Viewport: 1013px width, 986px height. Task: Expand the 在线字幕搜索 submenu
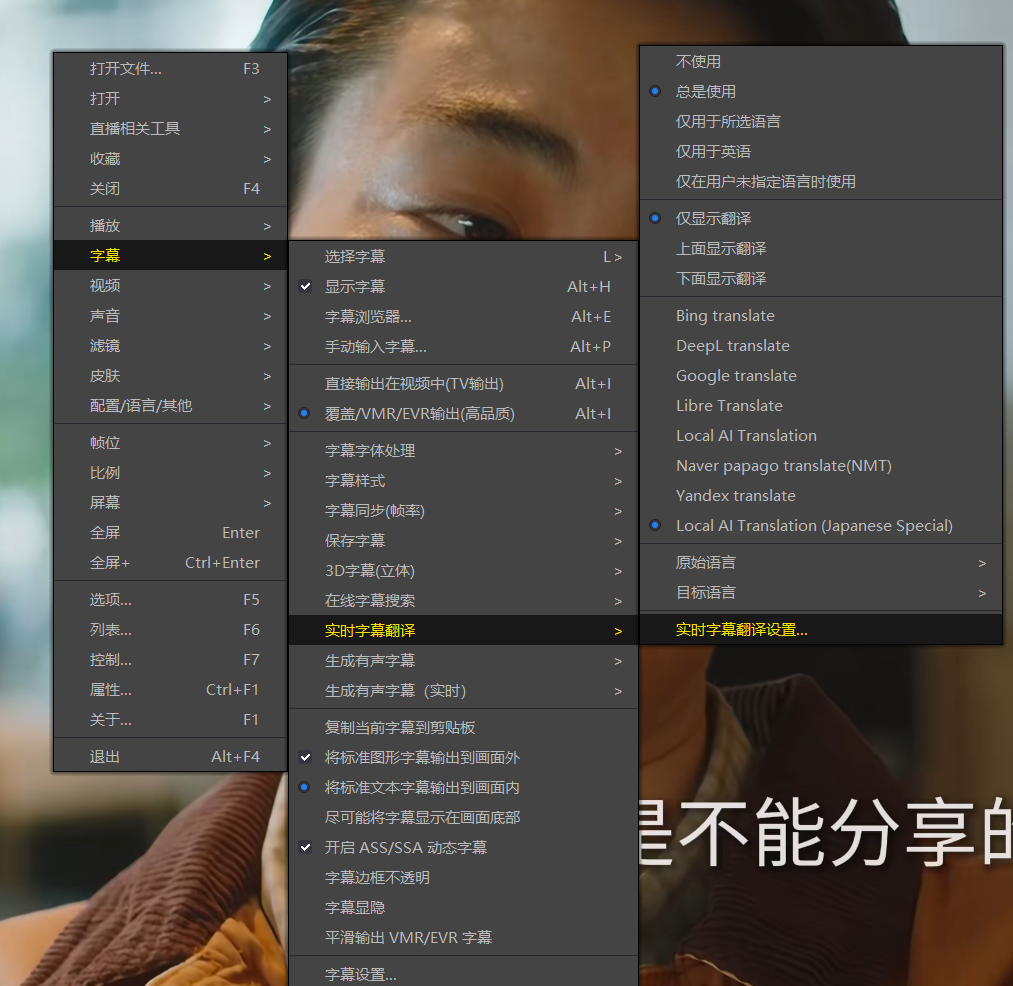click(x=463, y=600)
